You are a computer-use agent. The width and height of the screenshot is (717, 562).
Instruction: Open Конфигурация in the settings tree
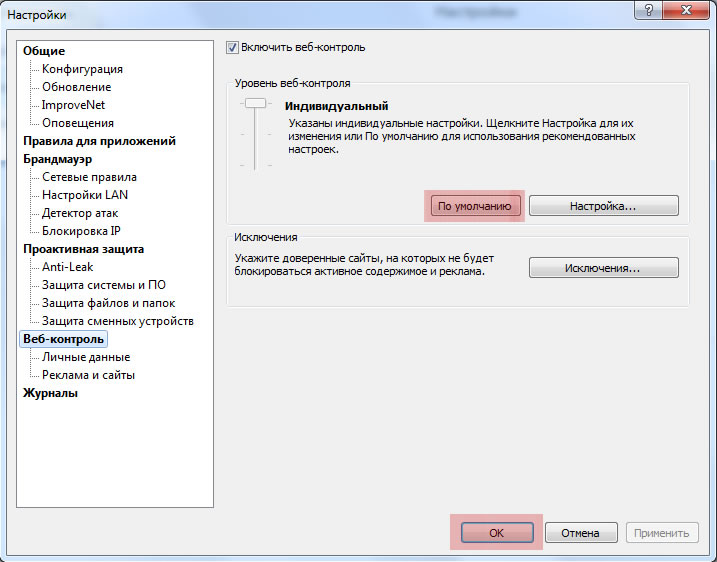82,69
